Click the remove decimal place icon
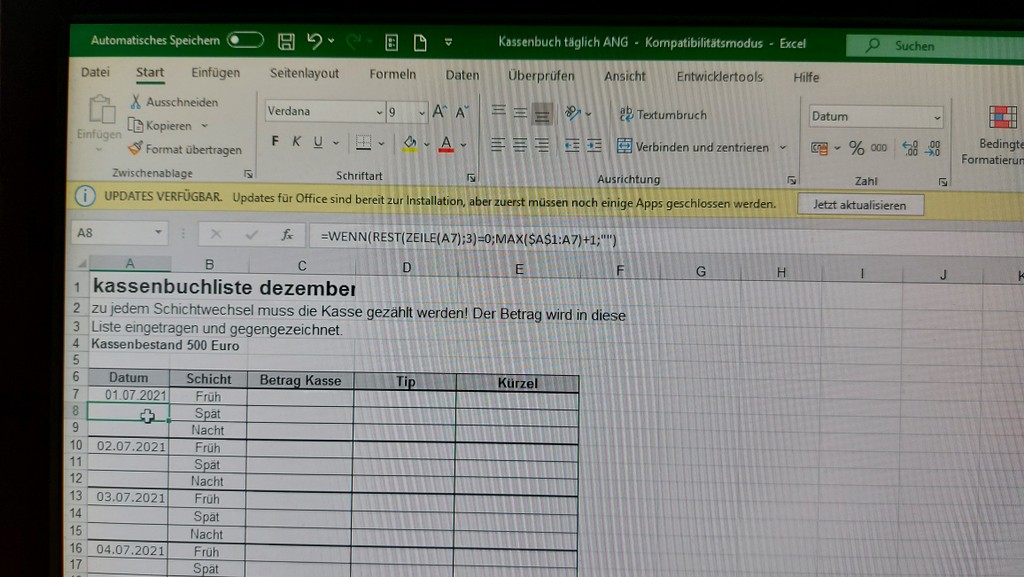 (x=933, y=149)
